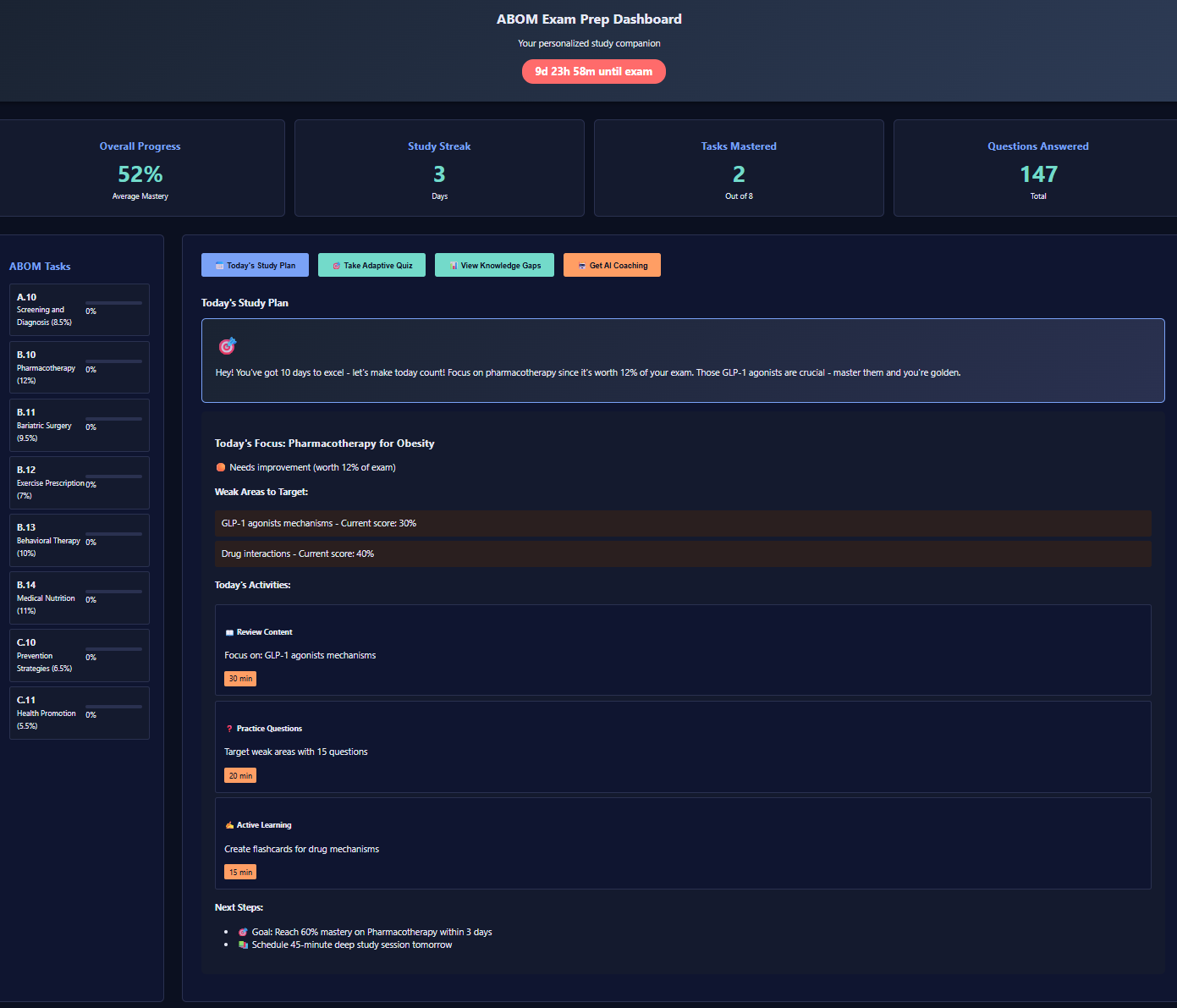Switch to the Today's Study Plan tab
1177x1008 pixels.
click(x=255, y=265)
